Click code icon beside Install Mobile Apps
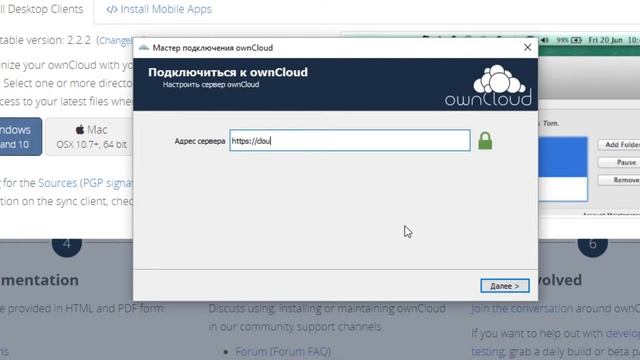Image resolution: width=640 pixels, height=360 pixels. click(x=111, y=9)
